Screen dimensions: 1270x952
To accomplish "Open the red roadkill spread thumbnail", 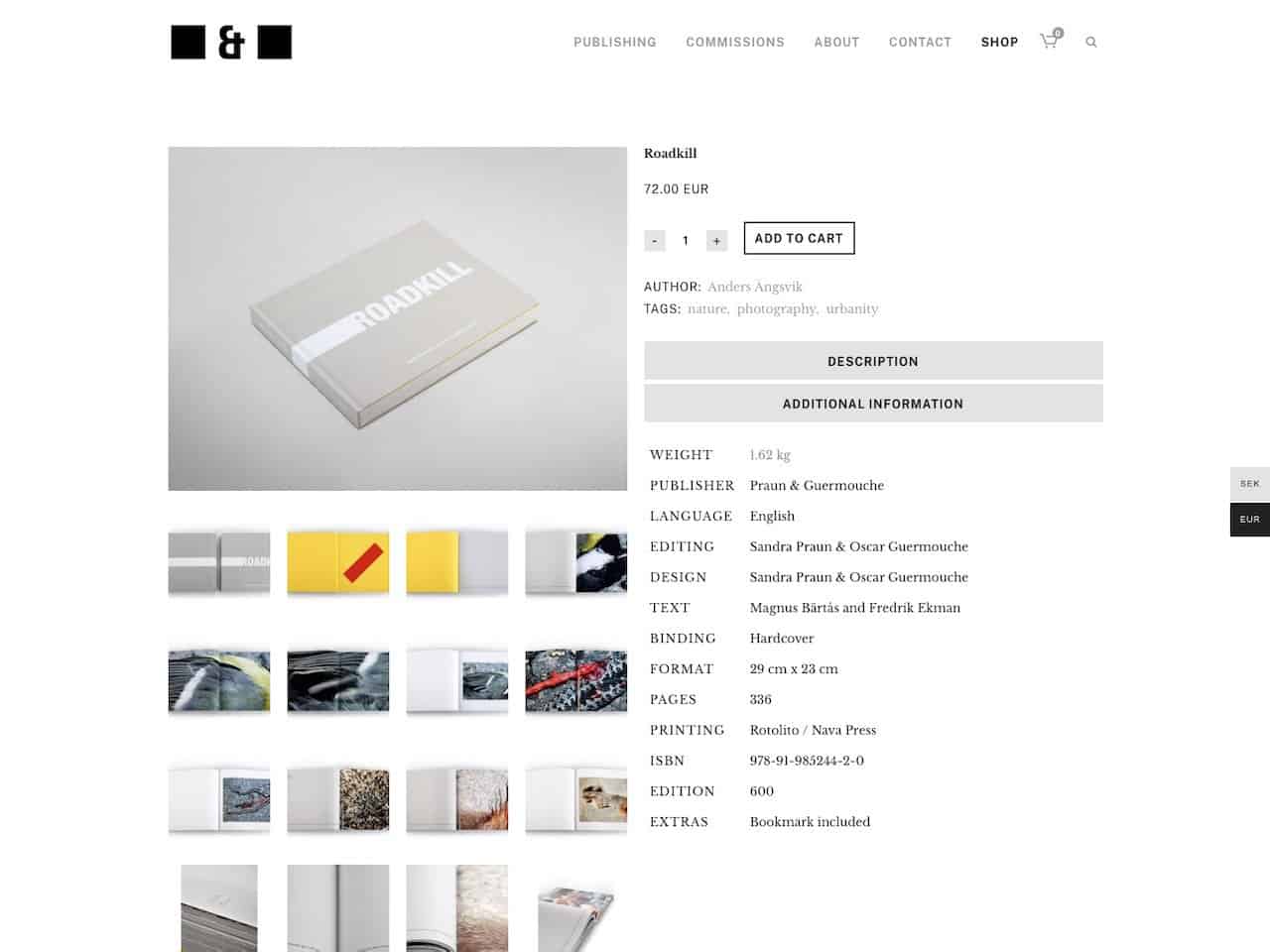I will coord(576,680).
